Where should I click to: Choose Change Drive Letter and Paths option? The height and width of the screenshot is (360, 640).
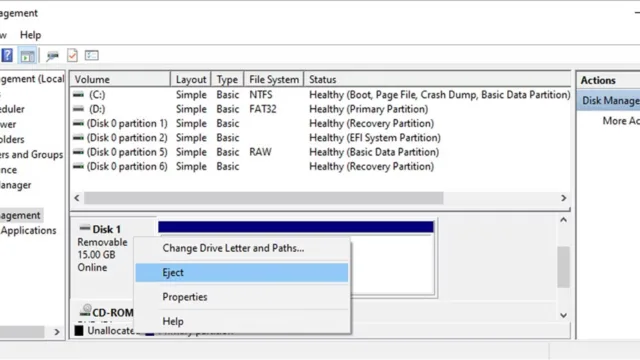(242, 248)
